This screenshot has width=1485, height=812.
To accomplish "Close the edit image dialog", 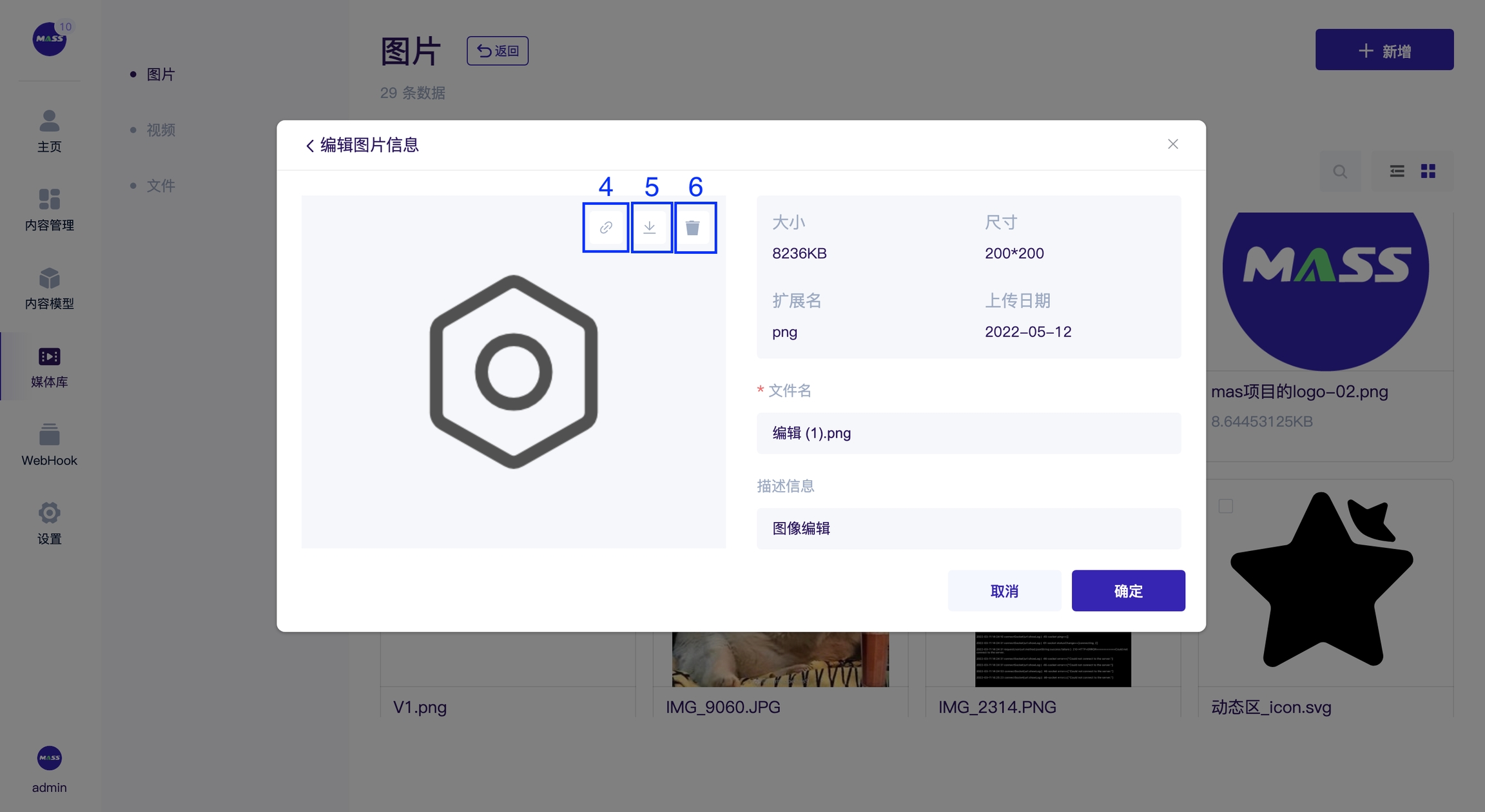I will coord(1172,144).
